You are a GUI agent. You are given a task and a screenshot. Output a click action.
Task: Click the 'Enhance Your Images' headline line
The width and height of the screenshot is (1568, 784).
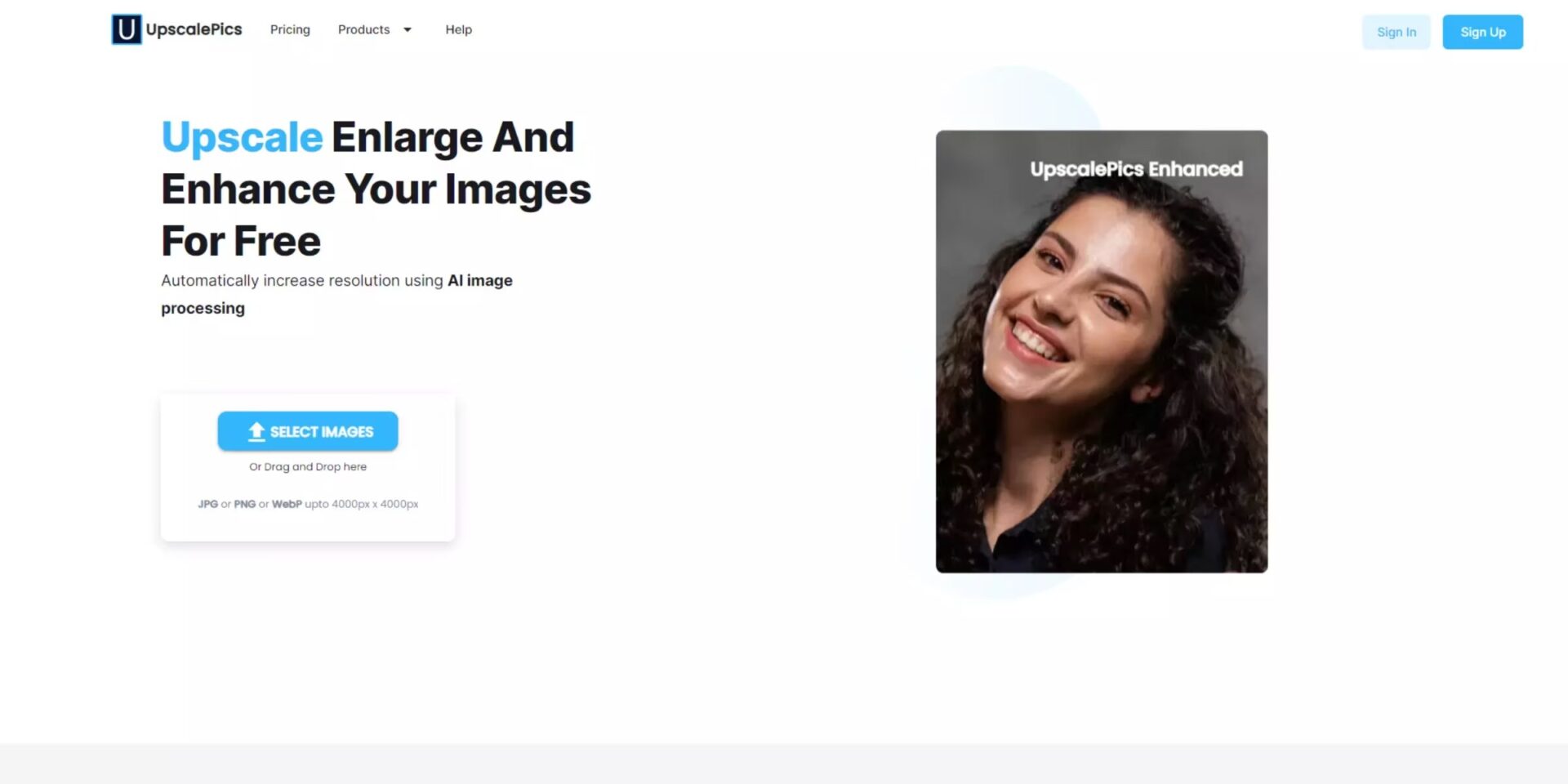click(x=376, y=189)
